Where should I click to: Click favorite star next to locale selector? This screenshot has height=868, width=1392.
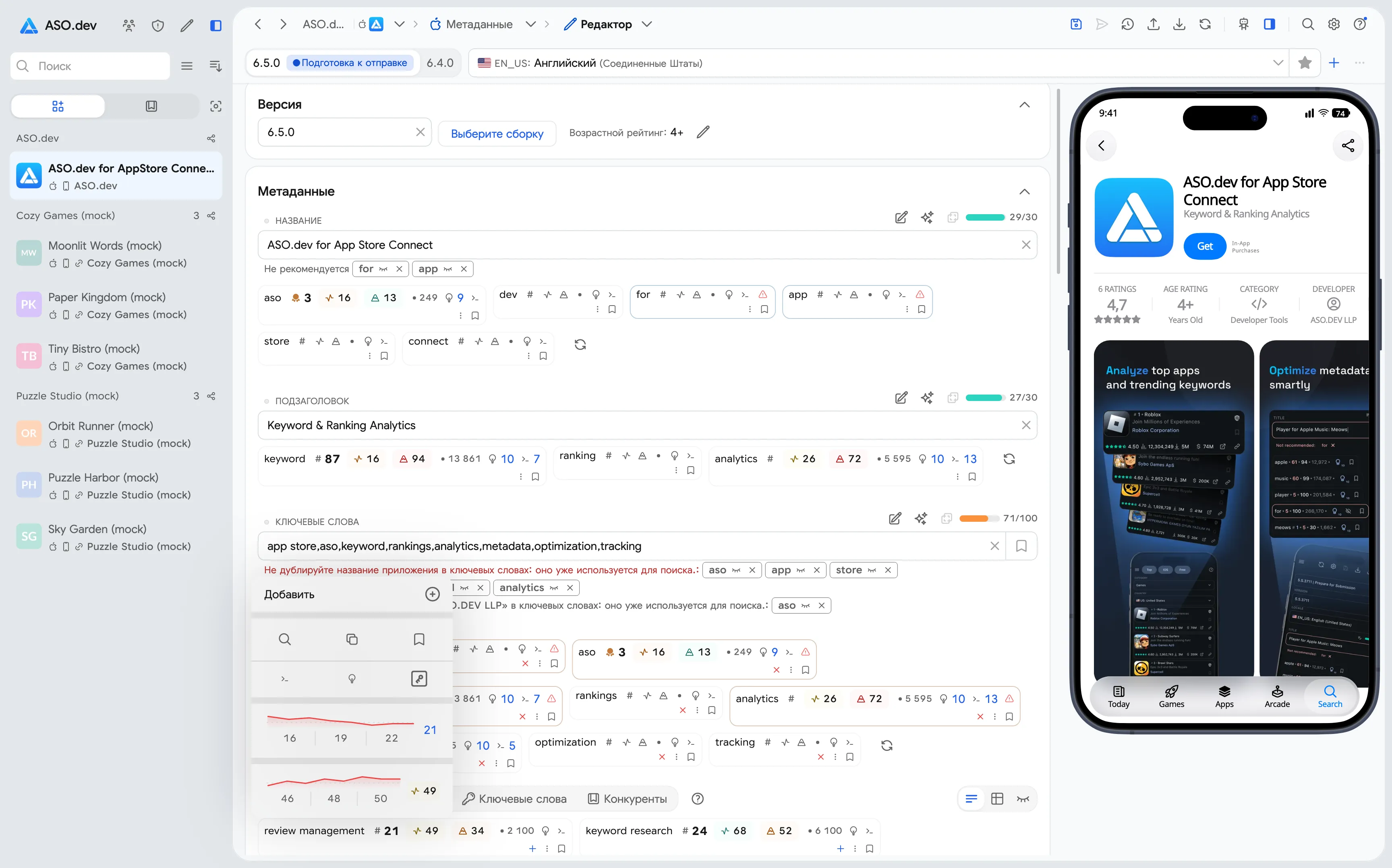[x=1305, y=62]
